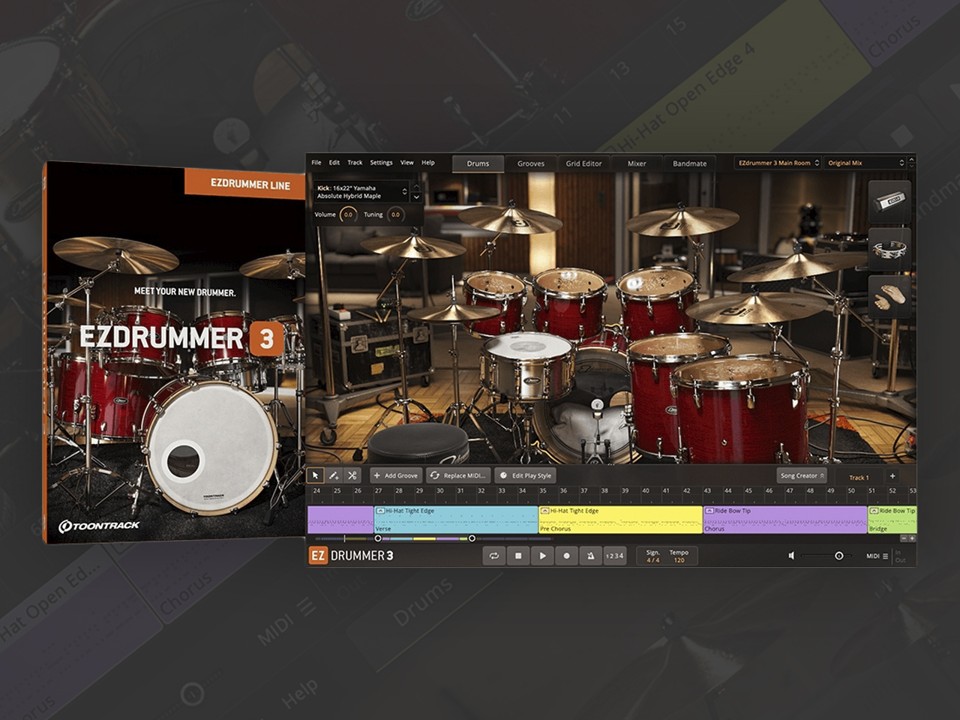Open the Help menu

(428, 163)
